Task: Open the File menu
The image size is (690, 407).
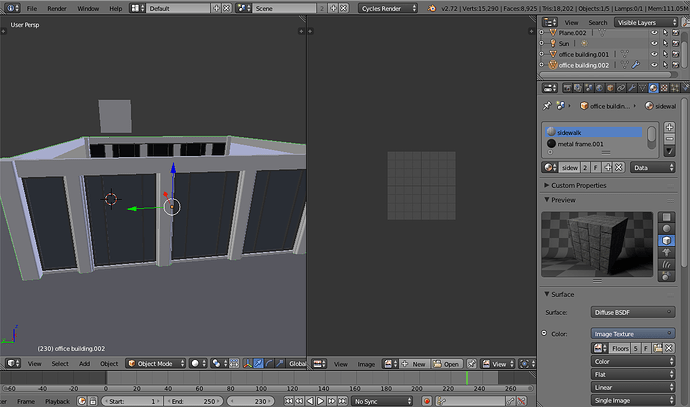Action: coord(32,8)
